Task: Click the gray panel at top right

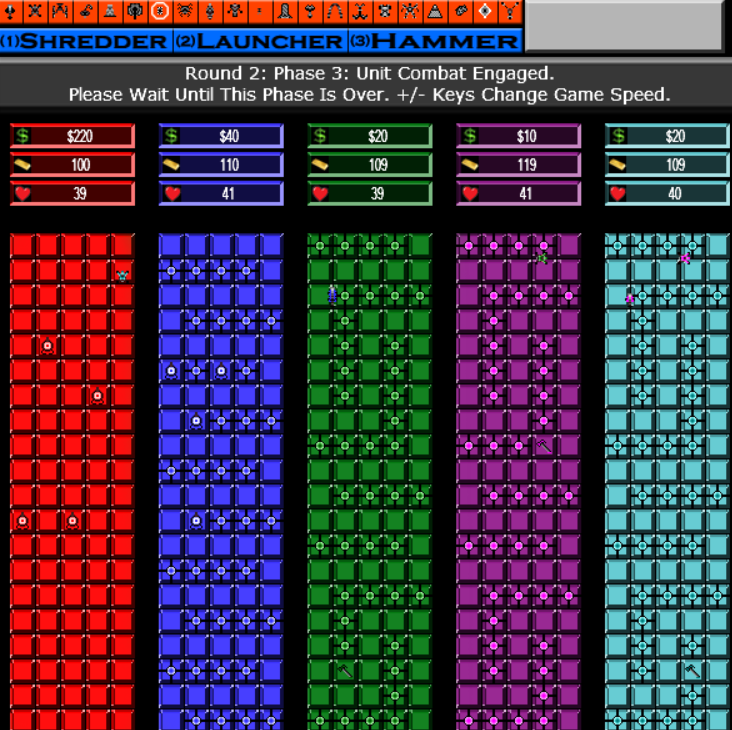Action: coord(623,26)
